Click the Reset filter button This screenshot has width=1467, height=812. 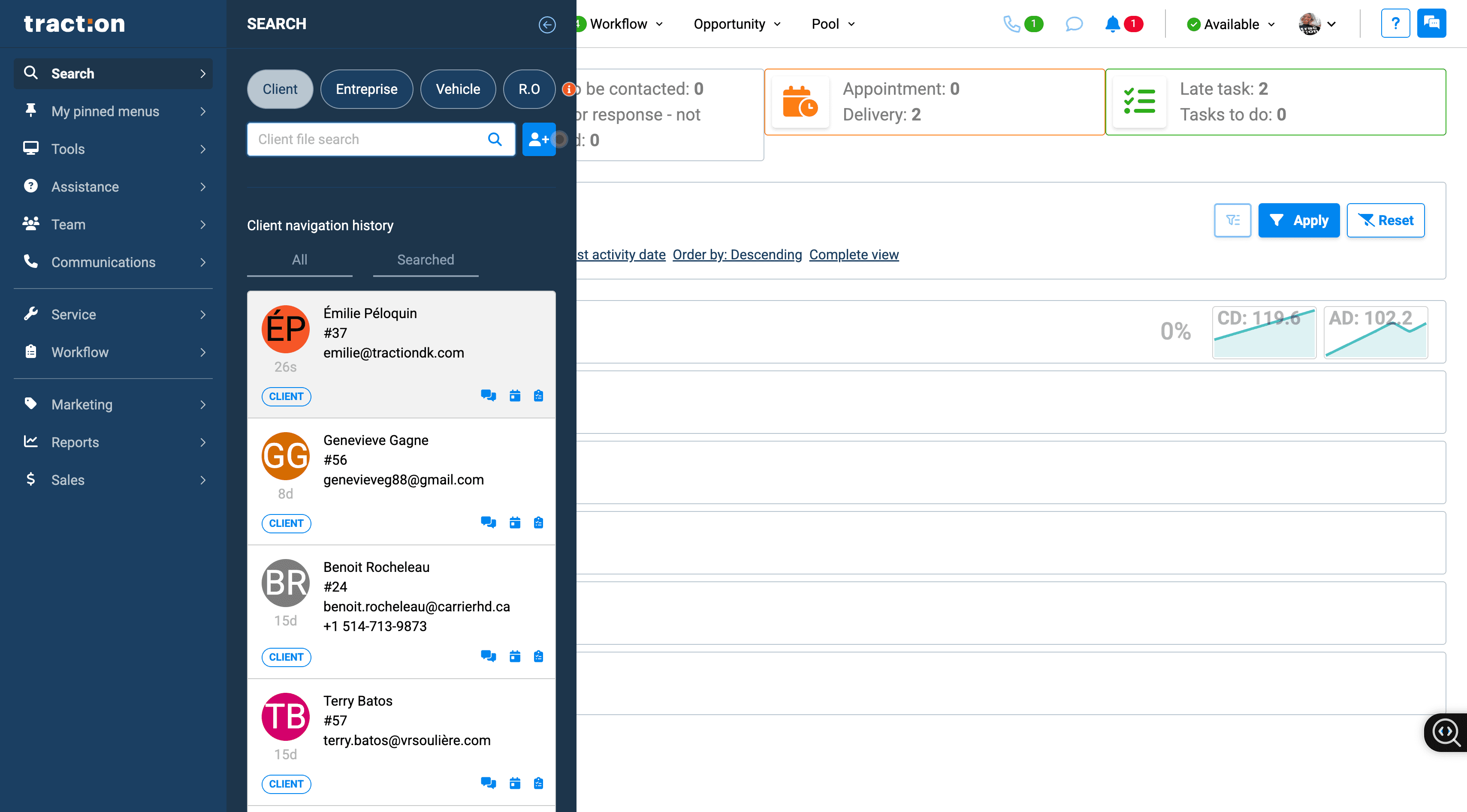pyautogui.click(x=1385, y=220)
